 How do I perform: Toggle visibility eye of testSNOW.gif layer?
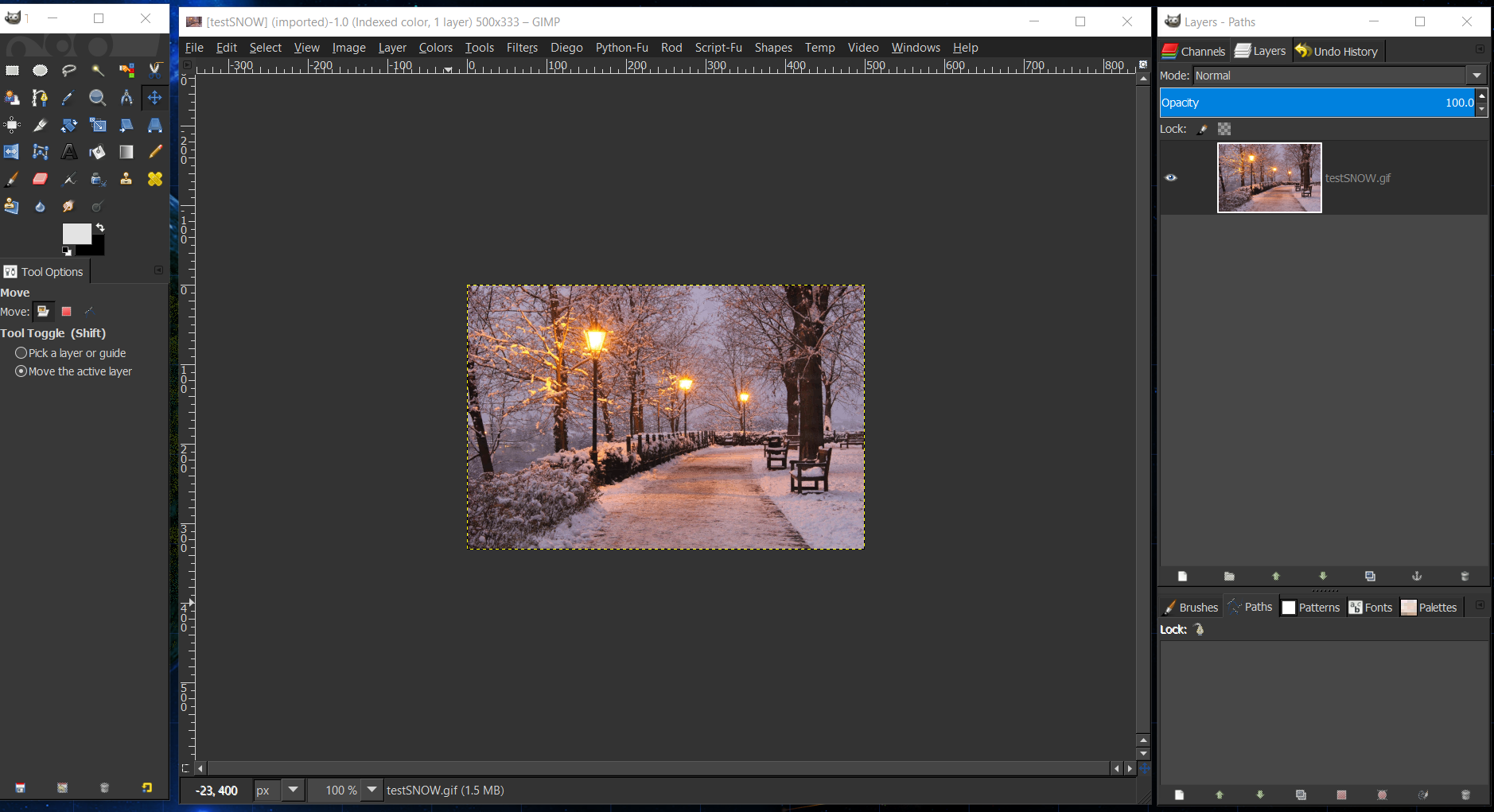point(1171,177)
